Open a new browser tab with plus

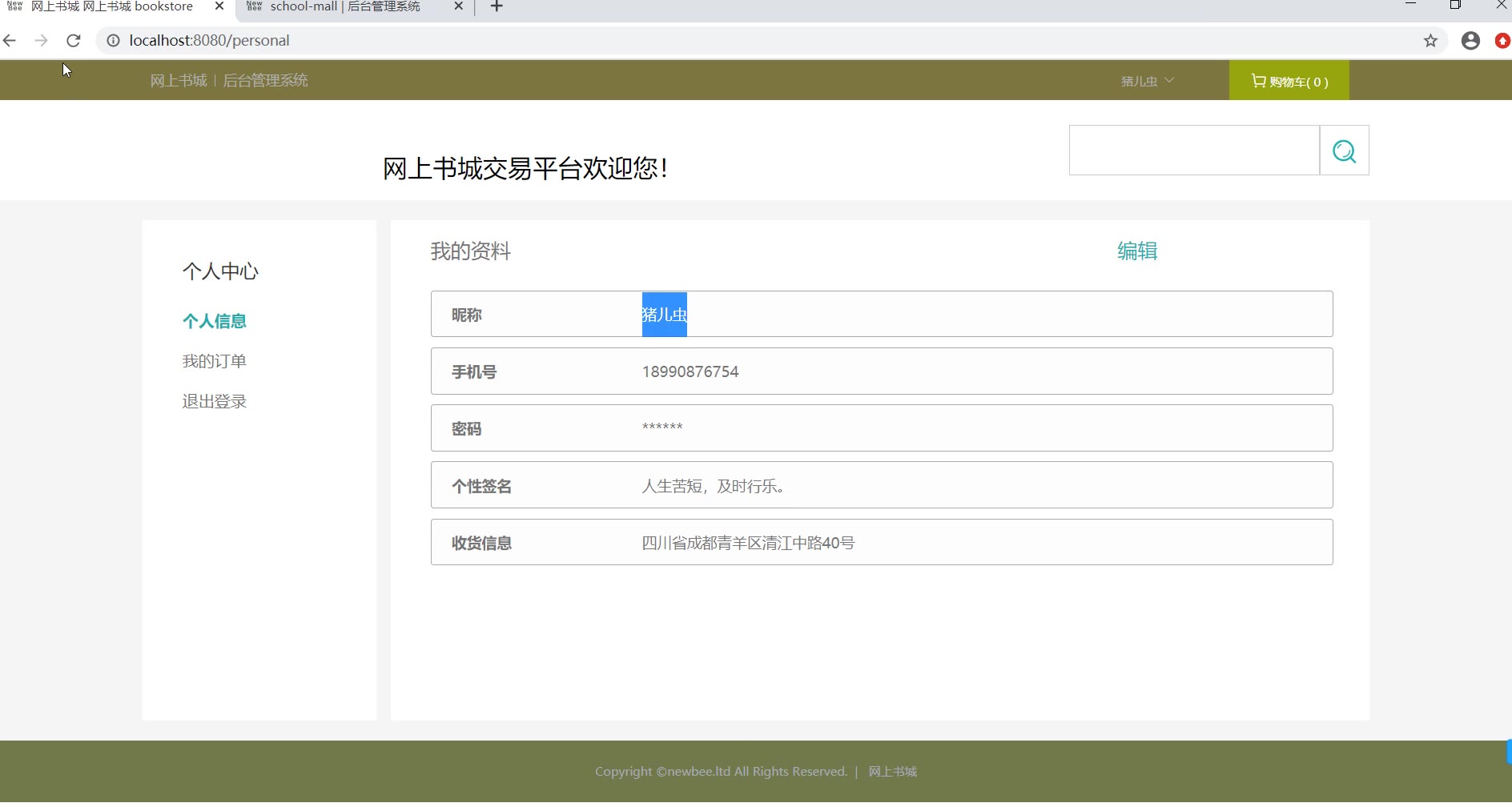point(497,7)
